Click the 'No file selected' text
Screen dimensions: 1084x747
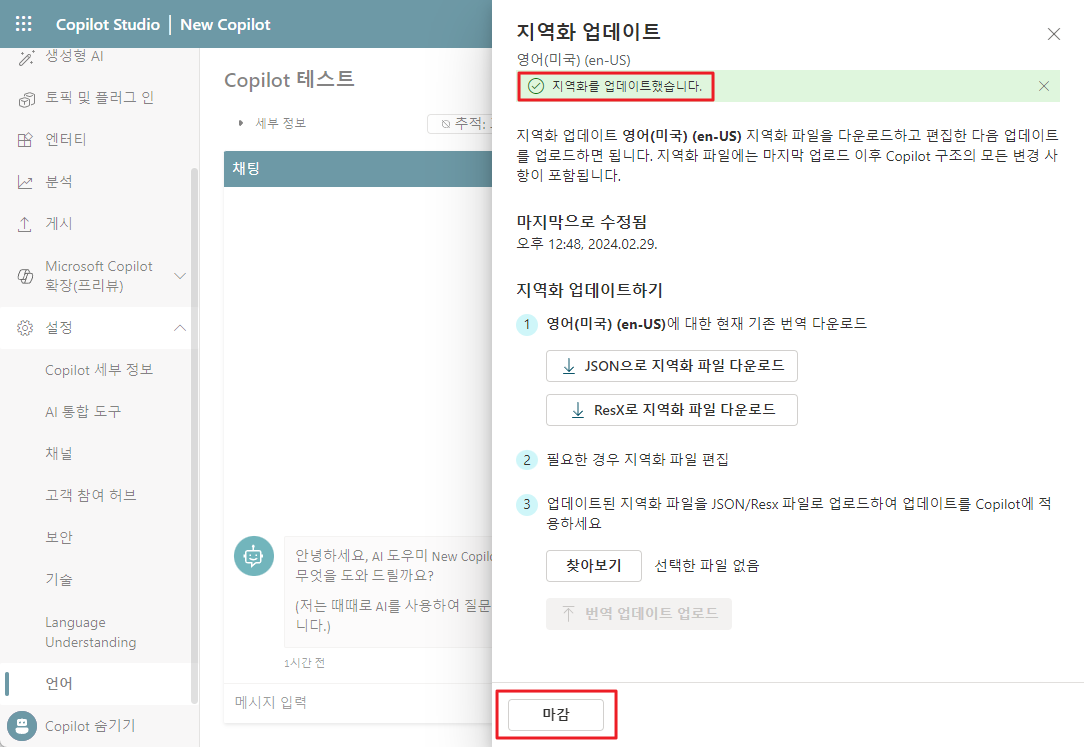click(x=707, y=566)
